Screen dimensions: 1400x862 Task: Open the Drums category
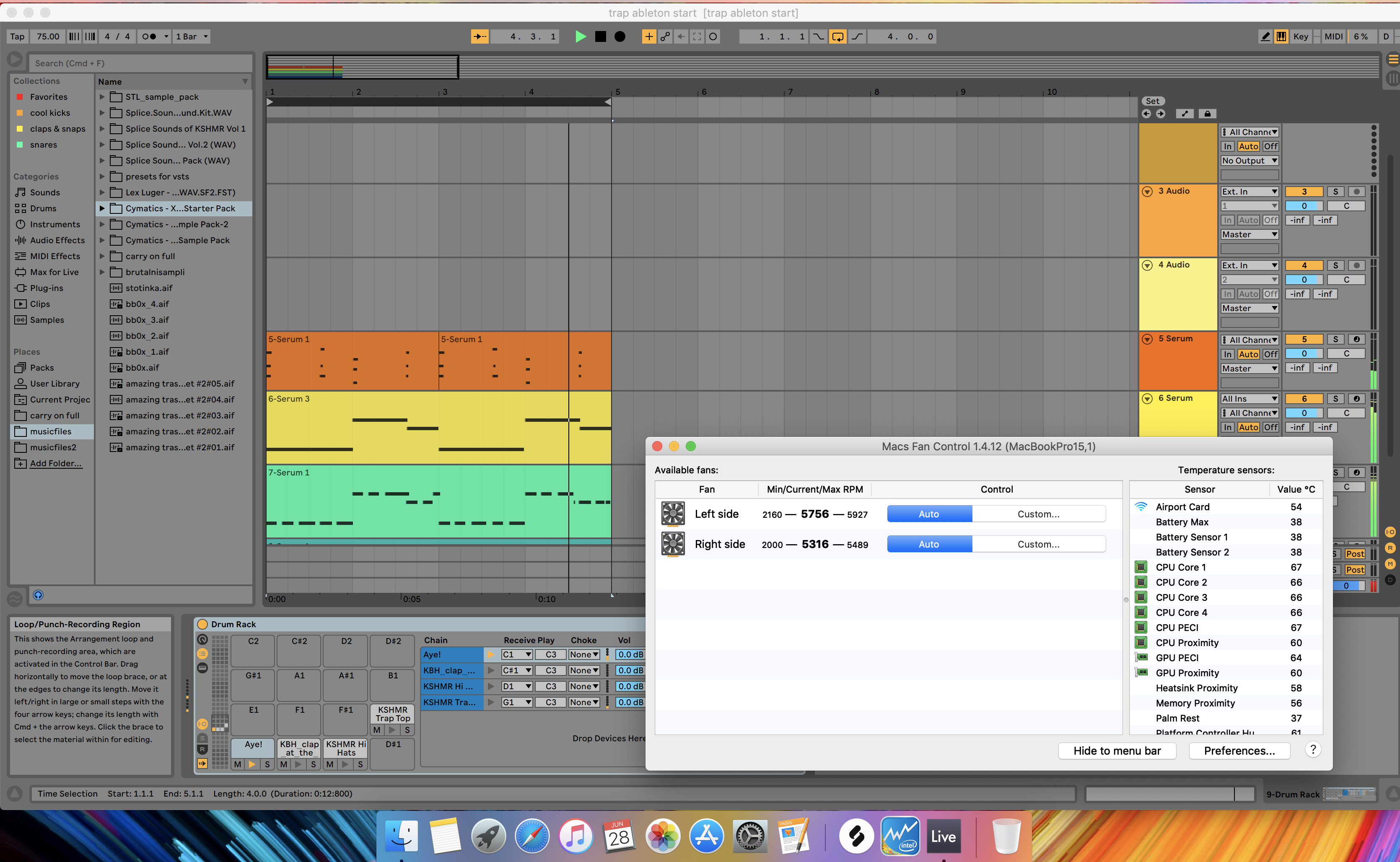(x=43, y=209)
